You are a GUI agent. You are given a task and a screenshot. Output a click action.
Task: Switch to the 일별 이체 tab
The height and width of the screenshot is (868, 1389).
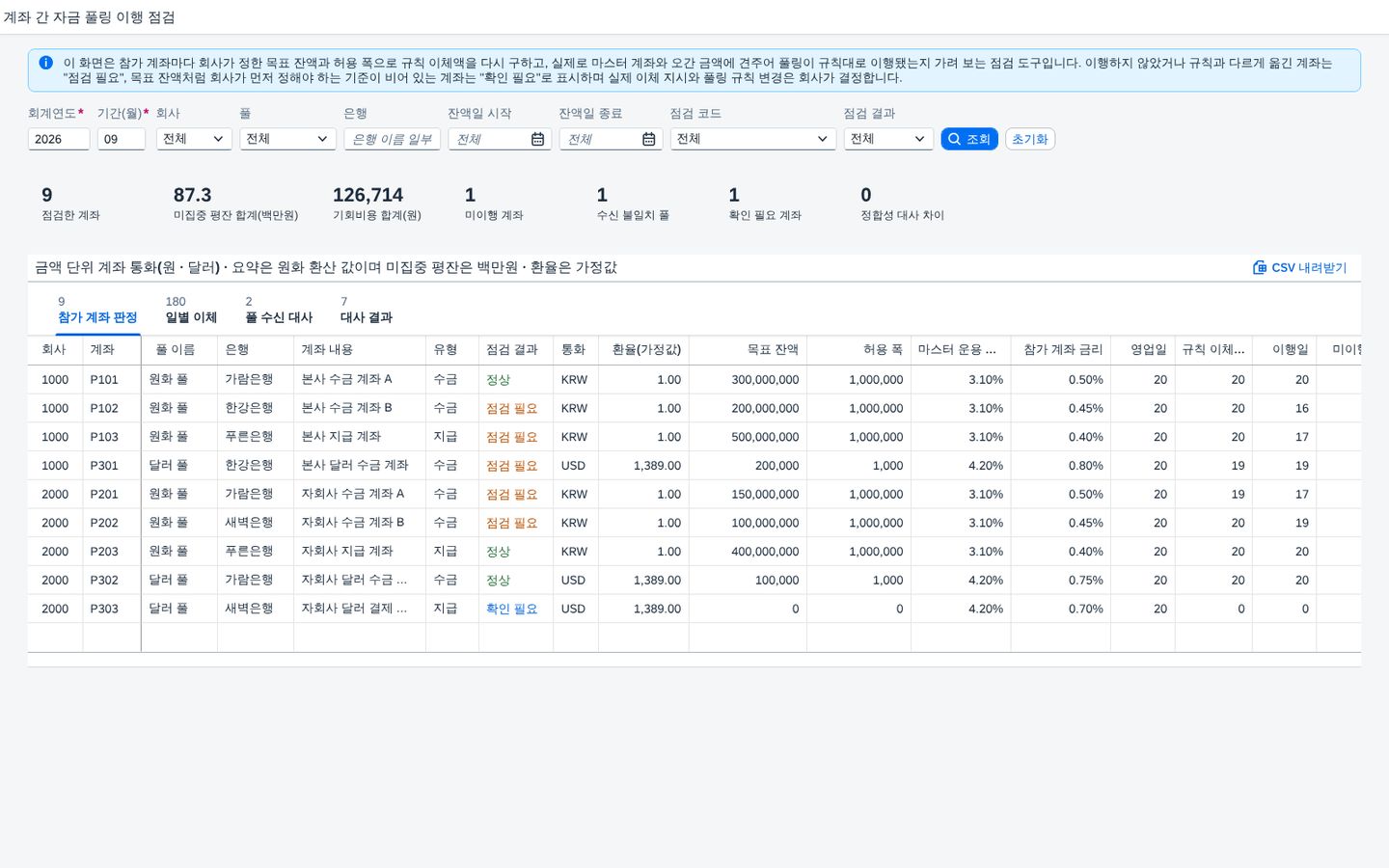pyautogui.click(x=191, y=310)
